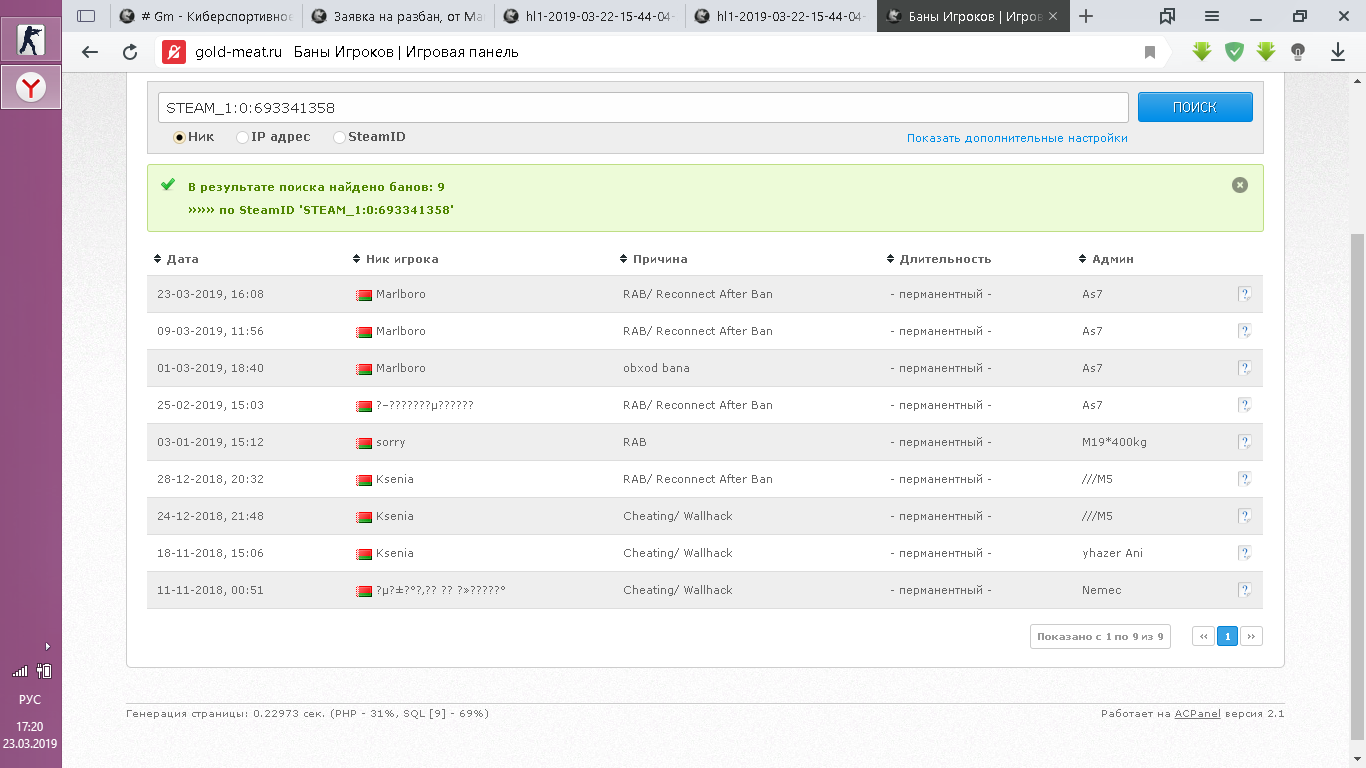The image size is (1366, 768).
Task: Click the РУС language indicator
Action: pos(30,700)
